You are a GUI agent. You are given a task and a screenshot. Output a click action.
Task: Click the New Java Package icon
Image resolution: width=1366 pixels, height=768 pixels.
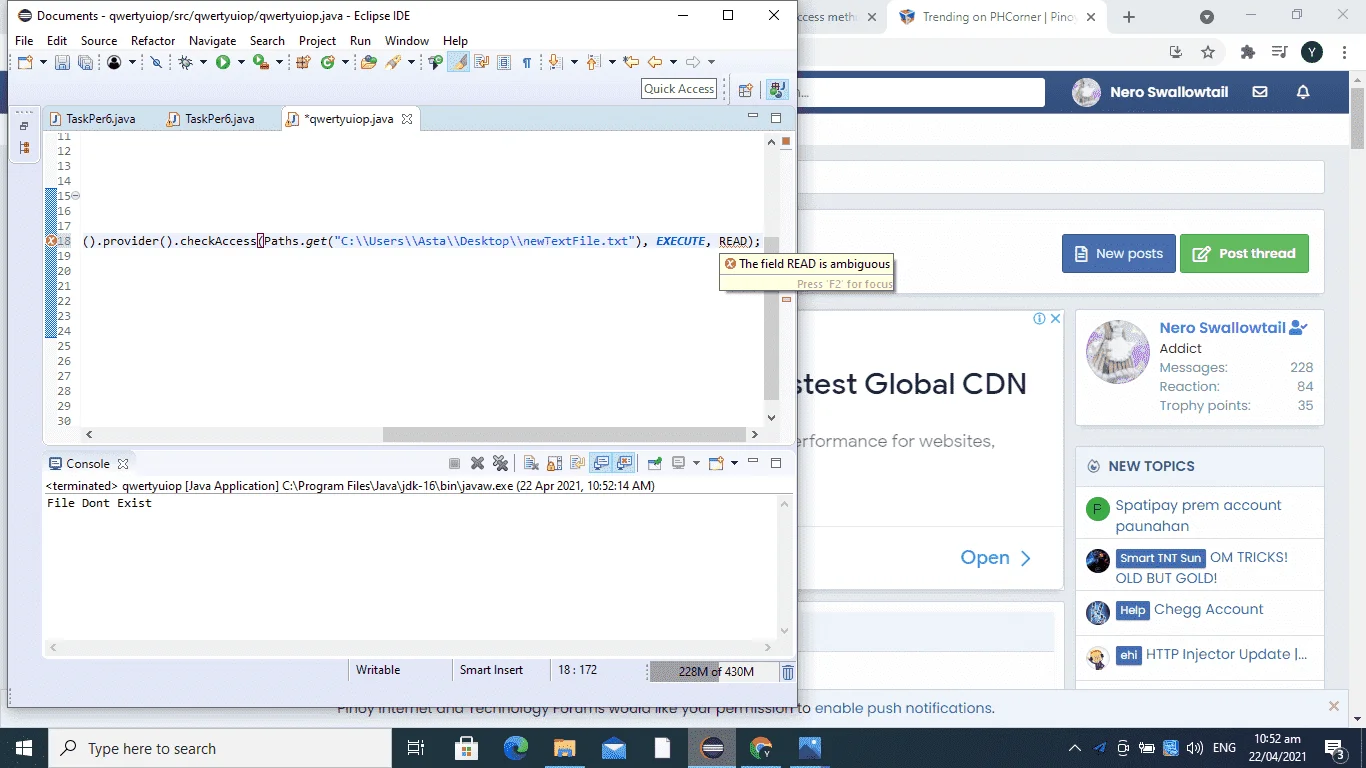click(303, 62)
